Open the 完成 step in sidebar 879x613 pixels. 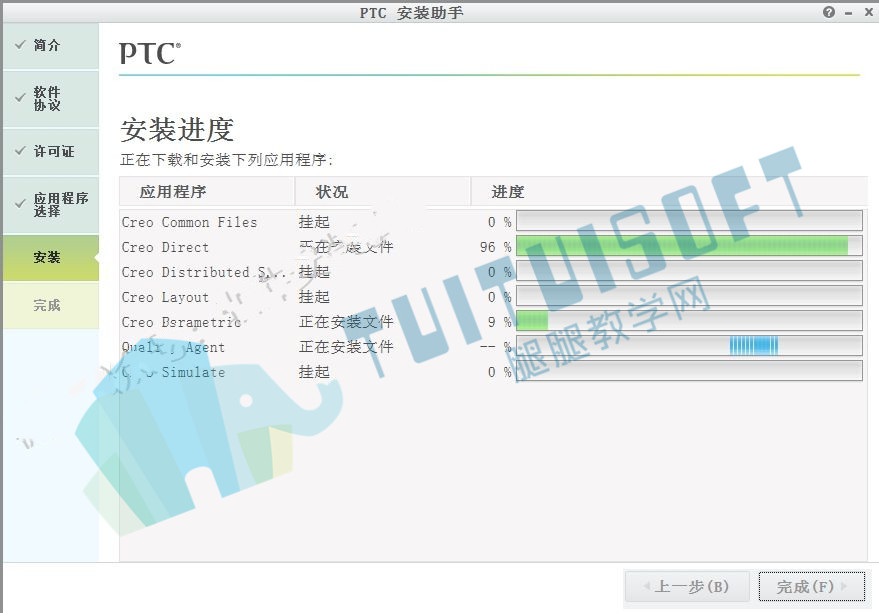pos(47,305)
